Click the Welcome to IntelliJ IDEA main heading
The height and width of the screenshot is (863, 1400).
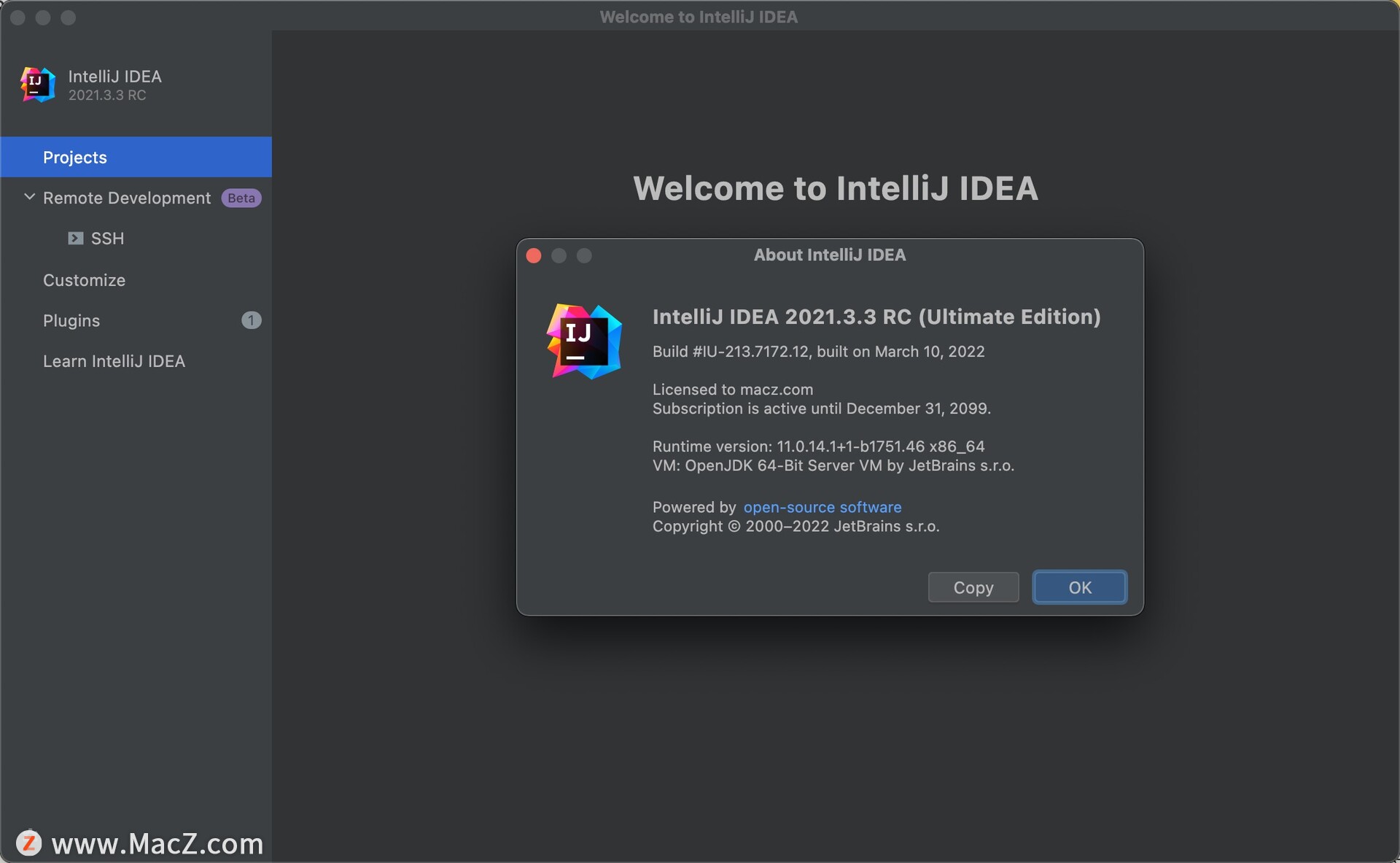pyautogui.click(x=836, y=188)
